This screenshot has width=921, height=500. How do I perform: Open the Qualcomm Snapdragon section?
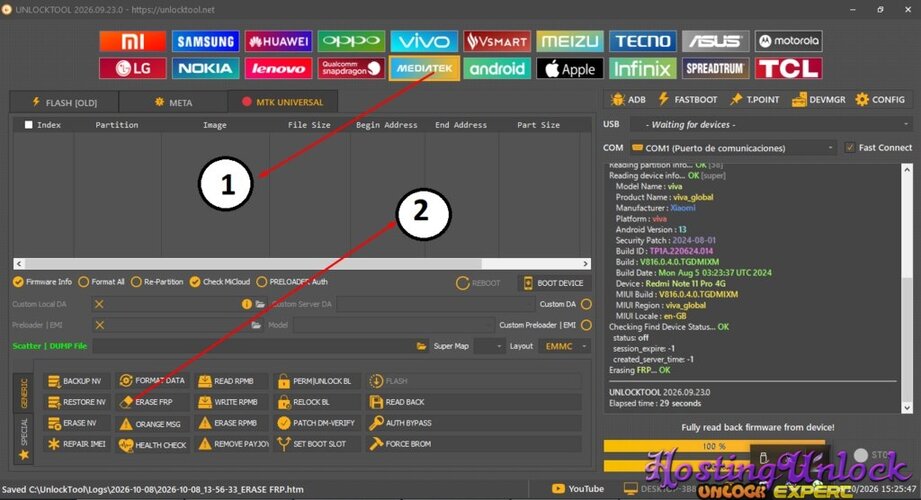coord(351,68)
